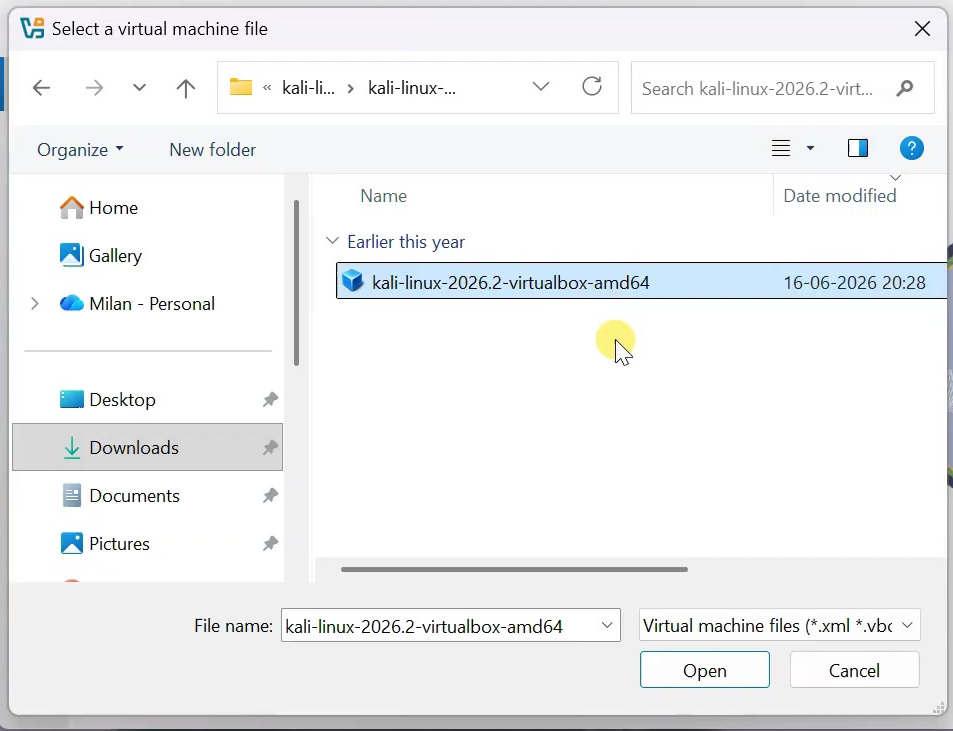This screenshot has width=953, height=731.
Task: Expand the address bar history dropdown
Action: coord(540,87)
